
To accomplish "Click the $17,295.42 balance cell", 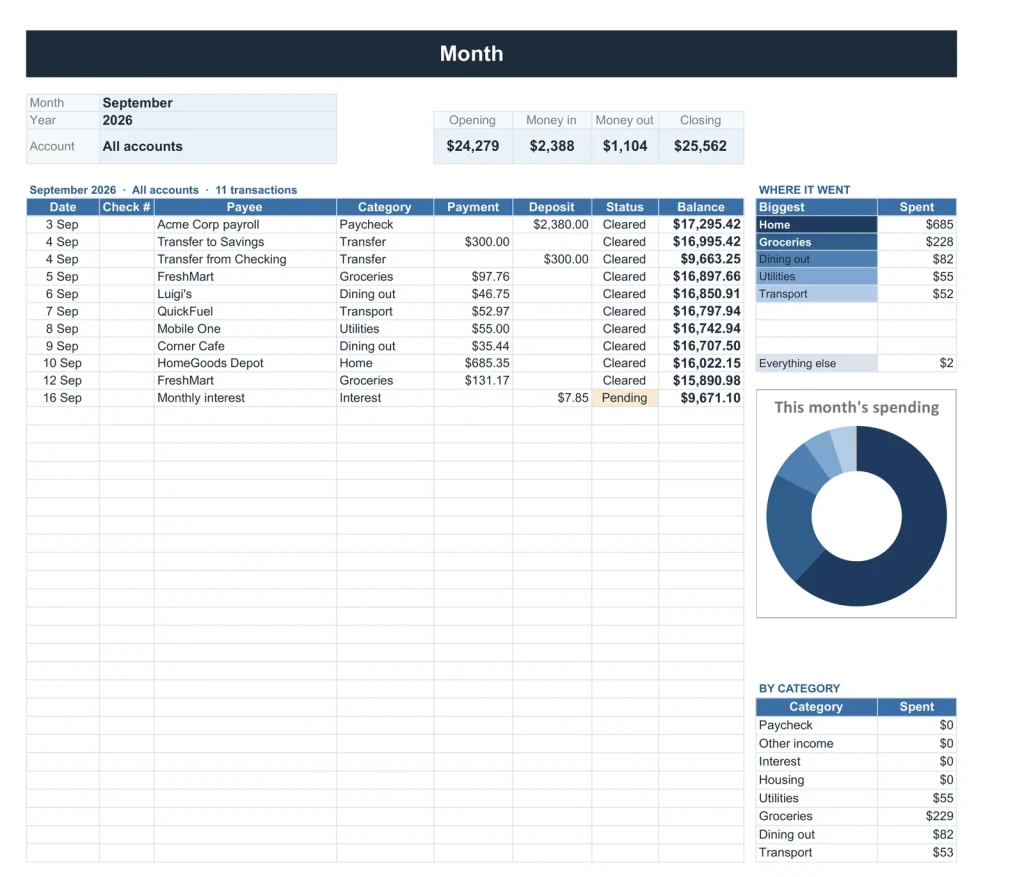I will pos(701,225).
